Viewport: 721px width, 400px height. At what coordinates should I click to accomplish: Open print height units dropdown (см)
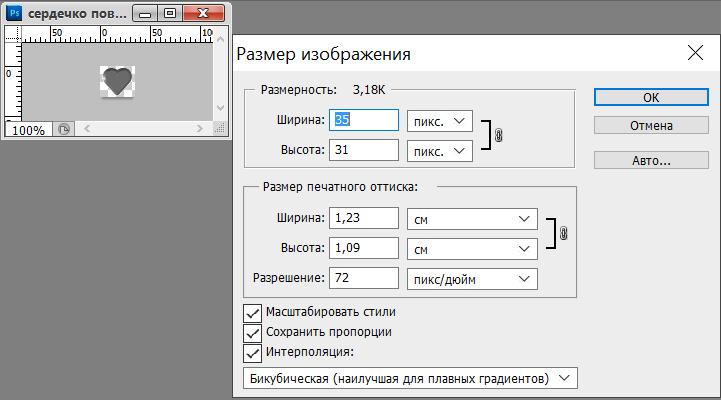pos(472,249)
